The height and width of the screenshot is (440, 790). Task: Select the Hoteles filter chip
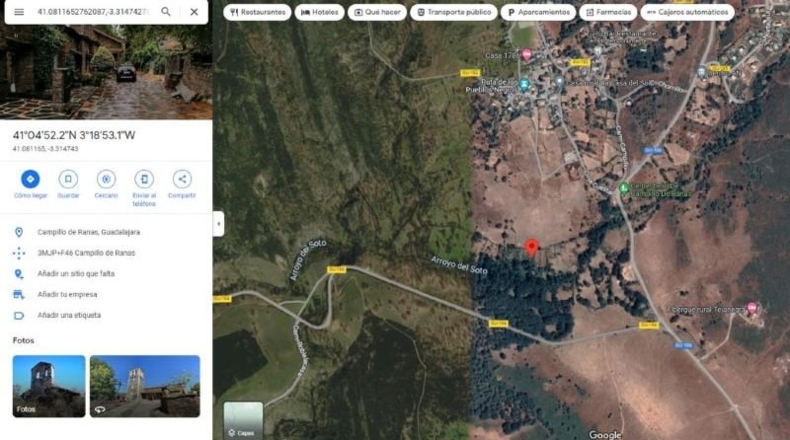(319, 12)
